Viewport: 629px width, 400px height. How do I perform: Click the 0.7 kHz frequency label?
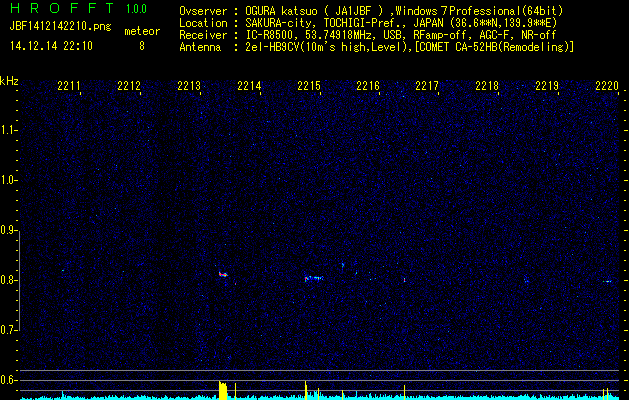pos(8,330)
